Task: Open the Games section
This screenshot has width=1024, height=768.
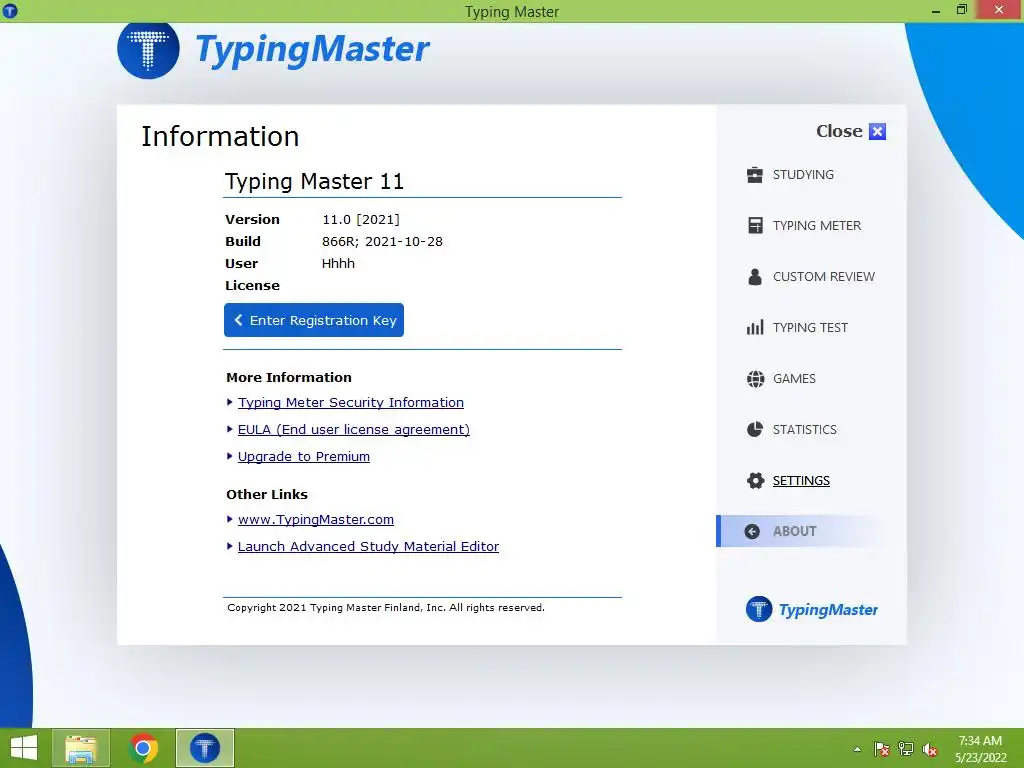Action: click(x=793, y=379)
